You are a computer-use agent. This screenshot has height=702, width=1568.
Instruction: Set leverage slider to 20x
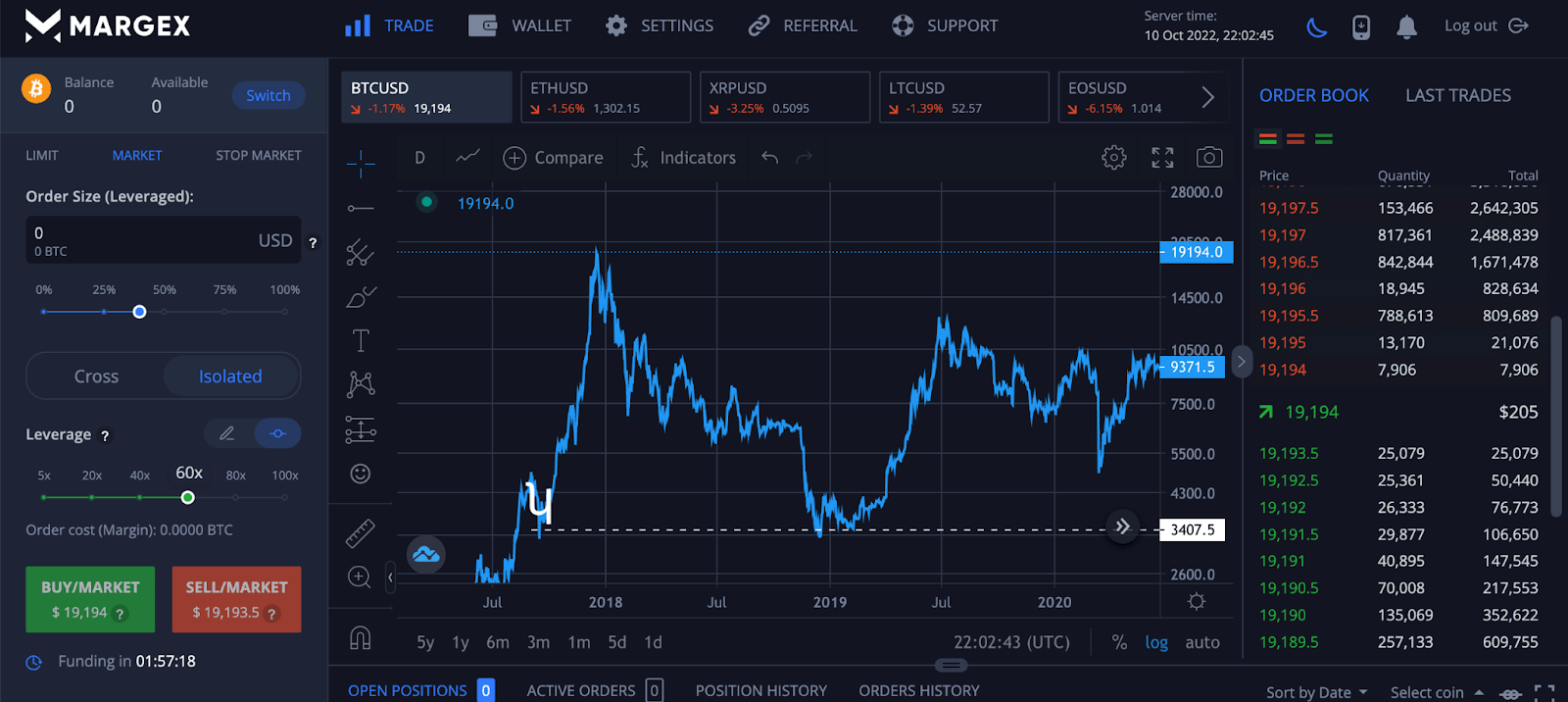coord(92,497)
